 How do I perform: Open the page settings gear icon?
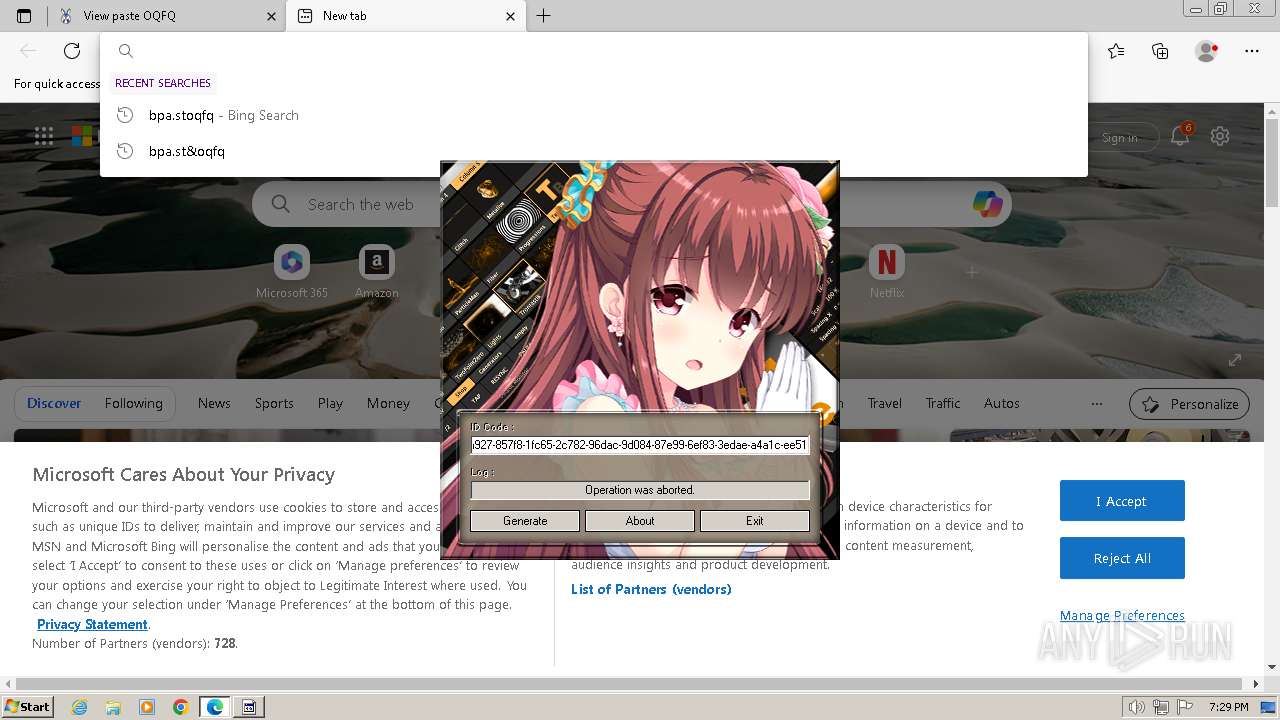tap(1220, 136)
